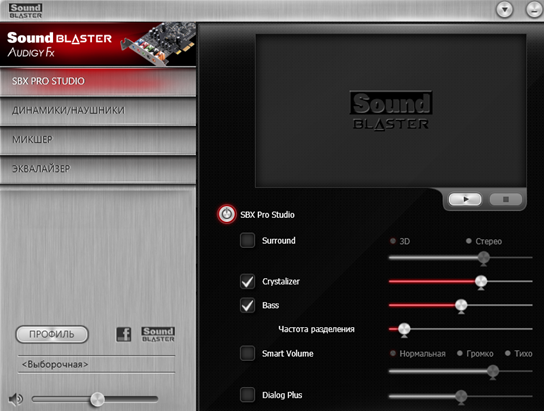Click the ПРОФИЛЬ button
This screenshot has width=544, height=411.
coord(52,334)
